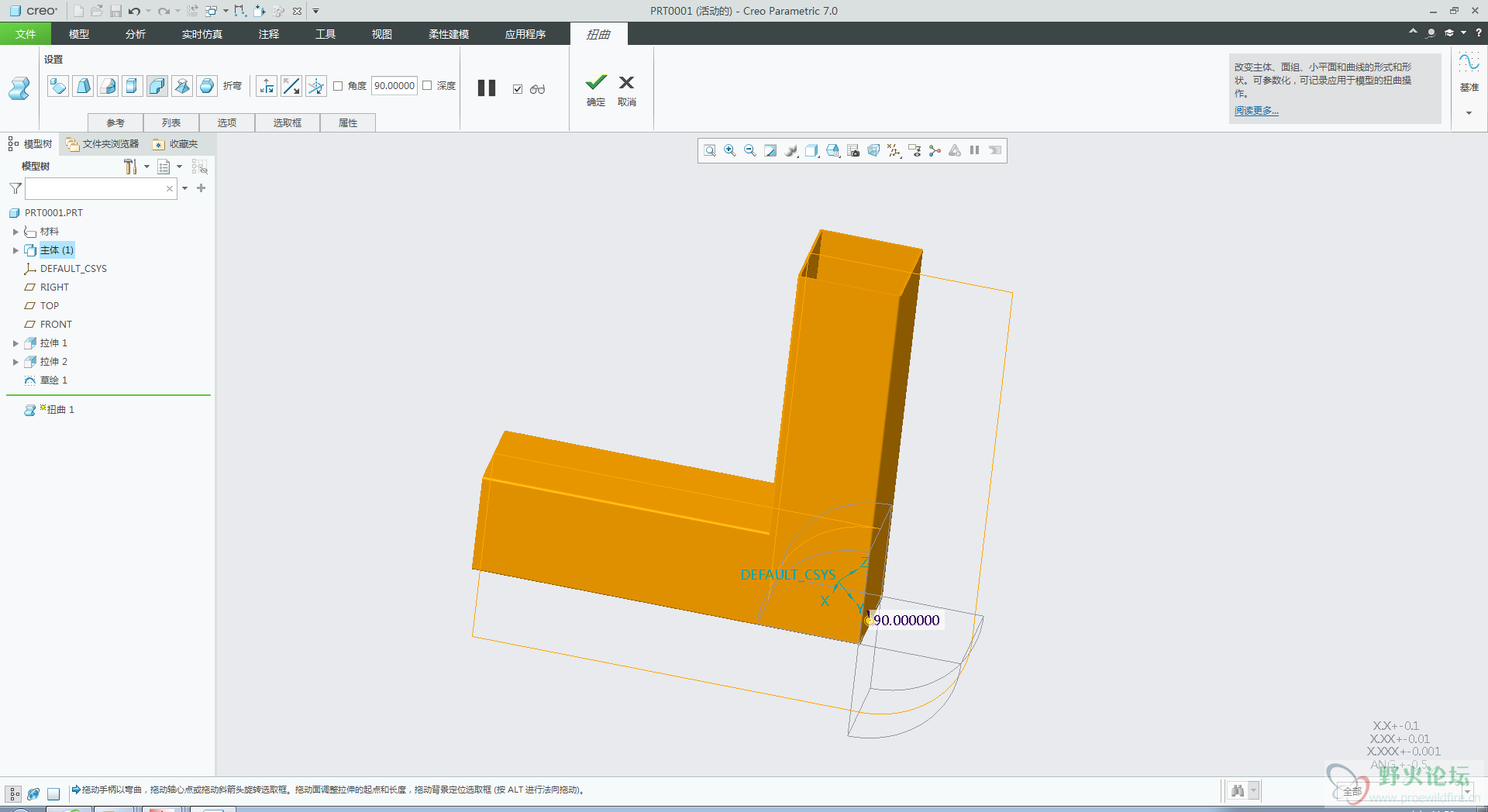Switch to the 注释 ribbon tab

pos(269,34)
